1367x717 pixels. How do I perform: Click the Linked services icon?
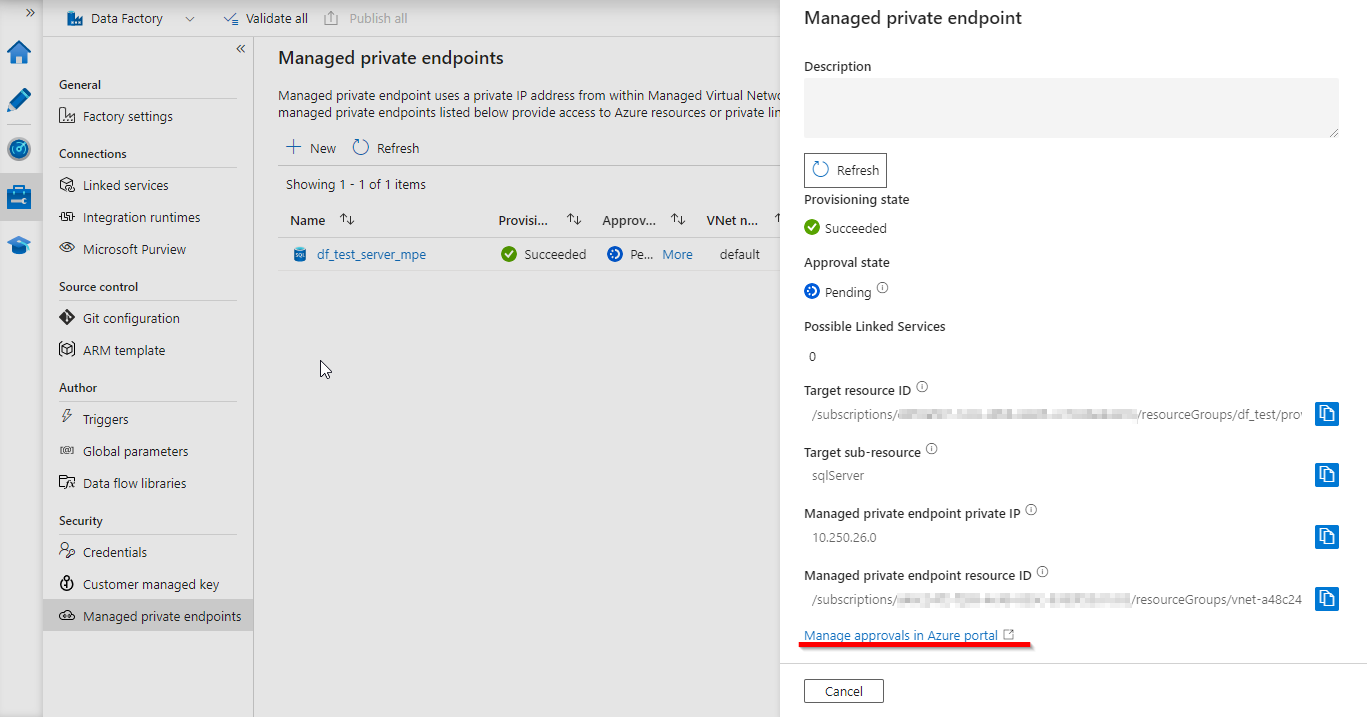(67, 185)
